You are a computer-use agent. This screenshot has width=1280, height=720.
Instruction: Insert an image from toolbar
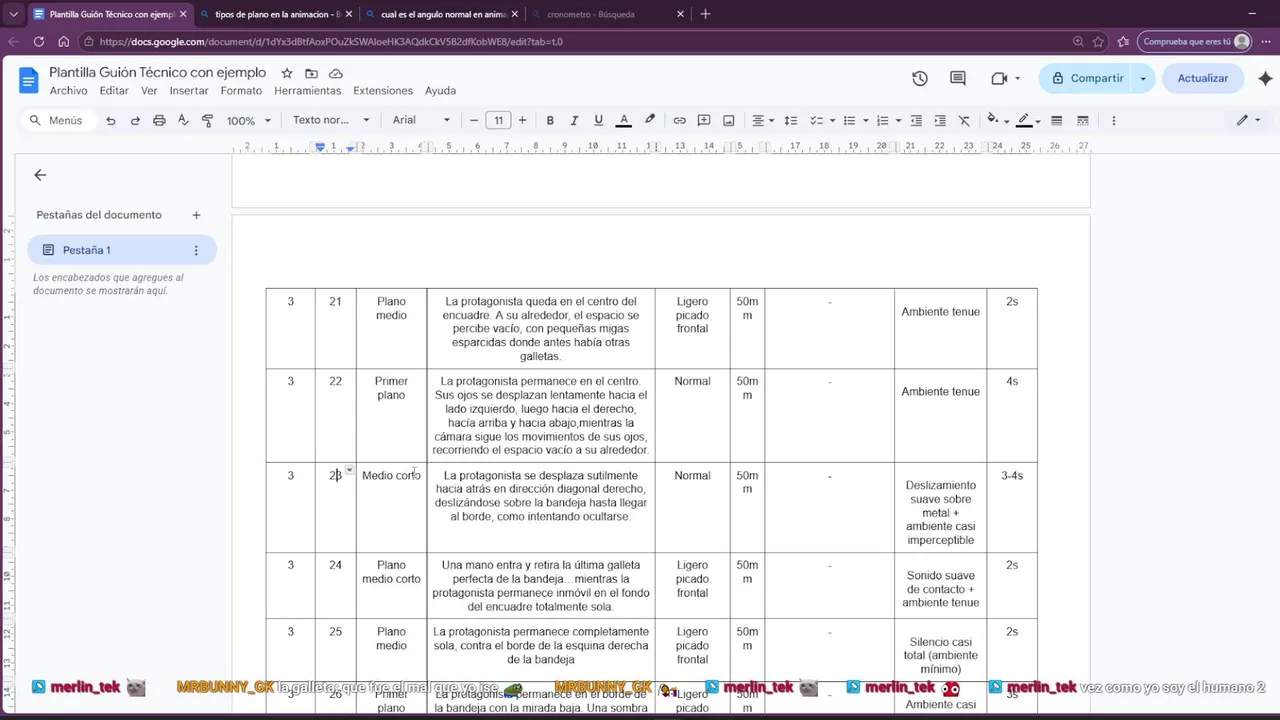pyautogui.click(x=729, y=120)
